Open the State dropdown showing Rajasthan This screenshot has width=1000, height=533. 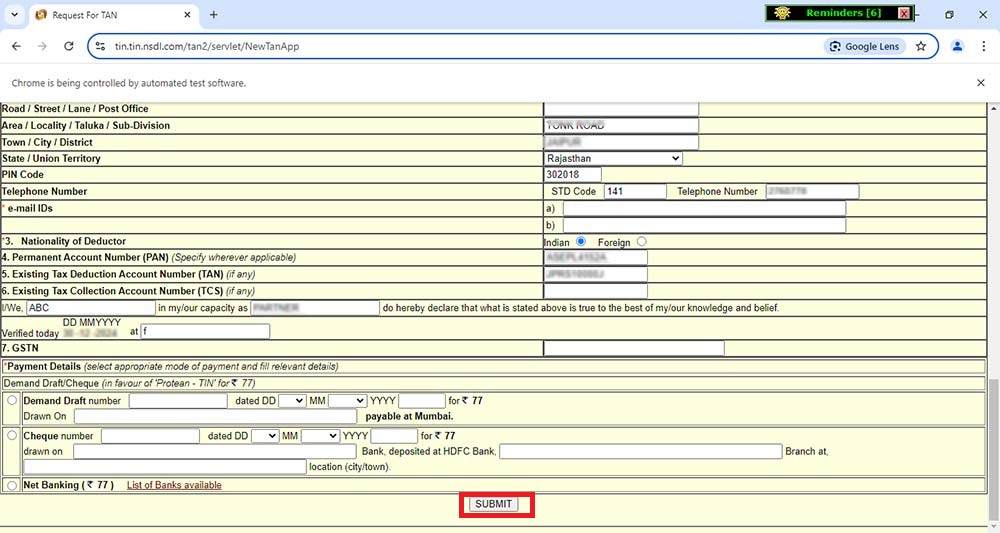[x=613, y=158]
